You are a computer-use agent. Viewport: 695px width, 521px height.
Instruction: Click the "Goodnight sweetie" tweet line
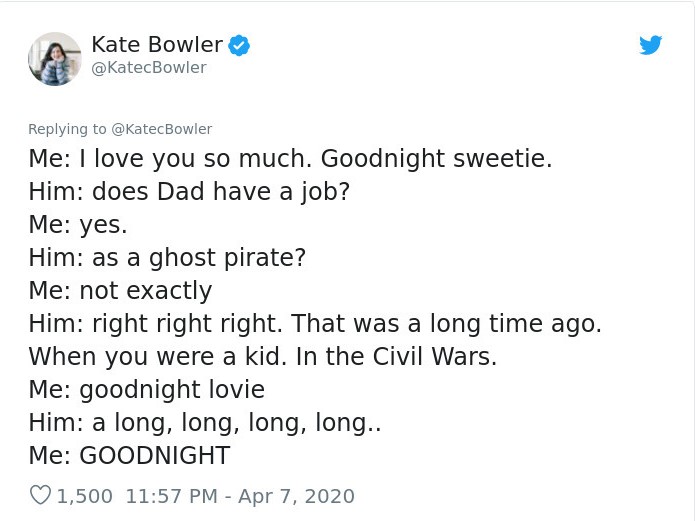(290, 159)
